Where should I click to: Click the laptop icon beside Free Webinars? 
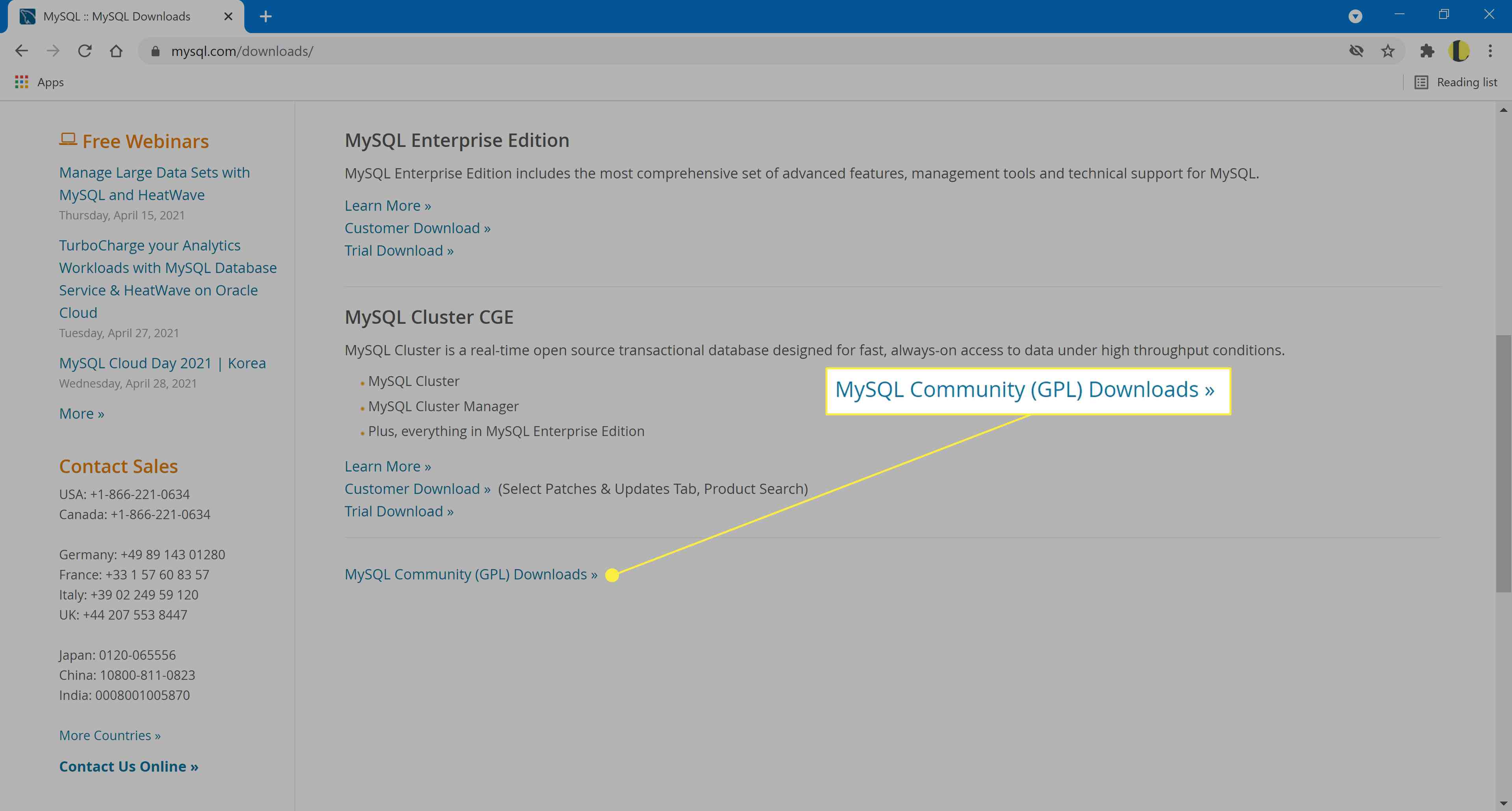click(68, 139)
